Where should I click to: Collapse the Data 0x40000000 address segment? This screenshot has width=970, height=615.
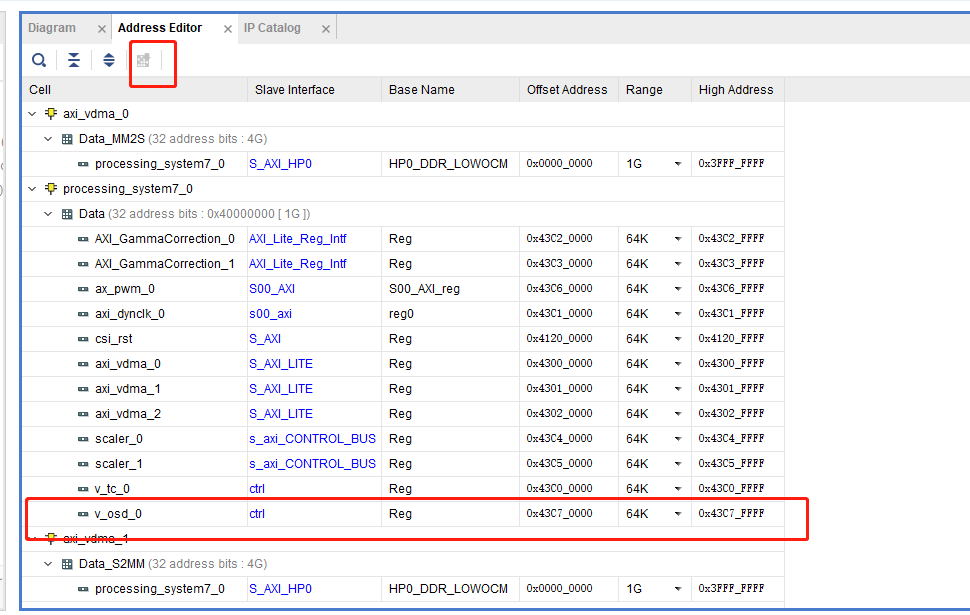pos(48,214)
